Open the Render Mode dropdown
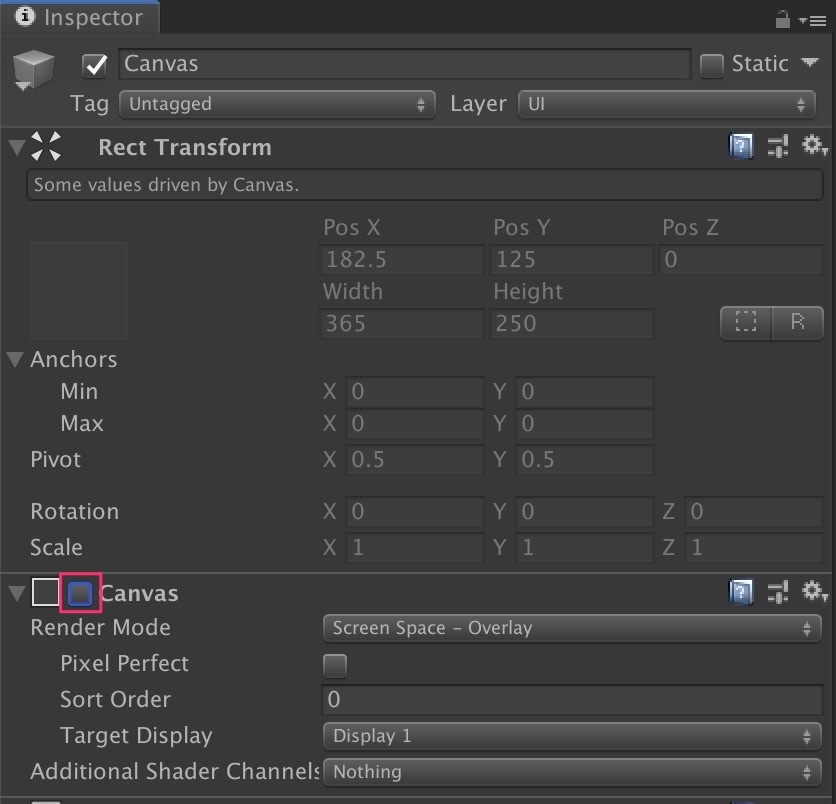 (x=571, y=628)
